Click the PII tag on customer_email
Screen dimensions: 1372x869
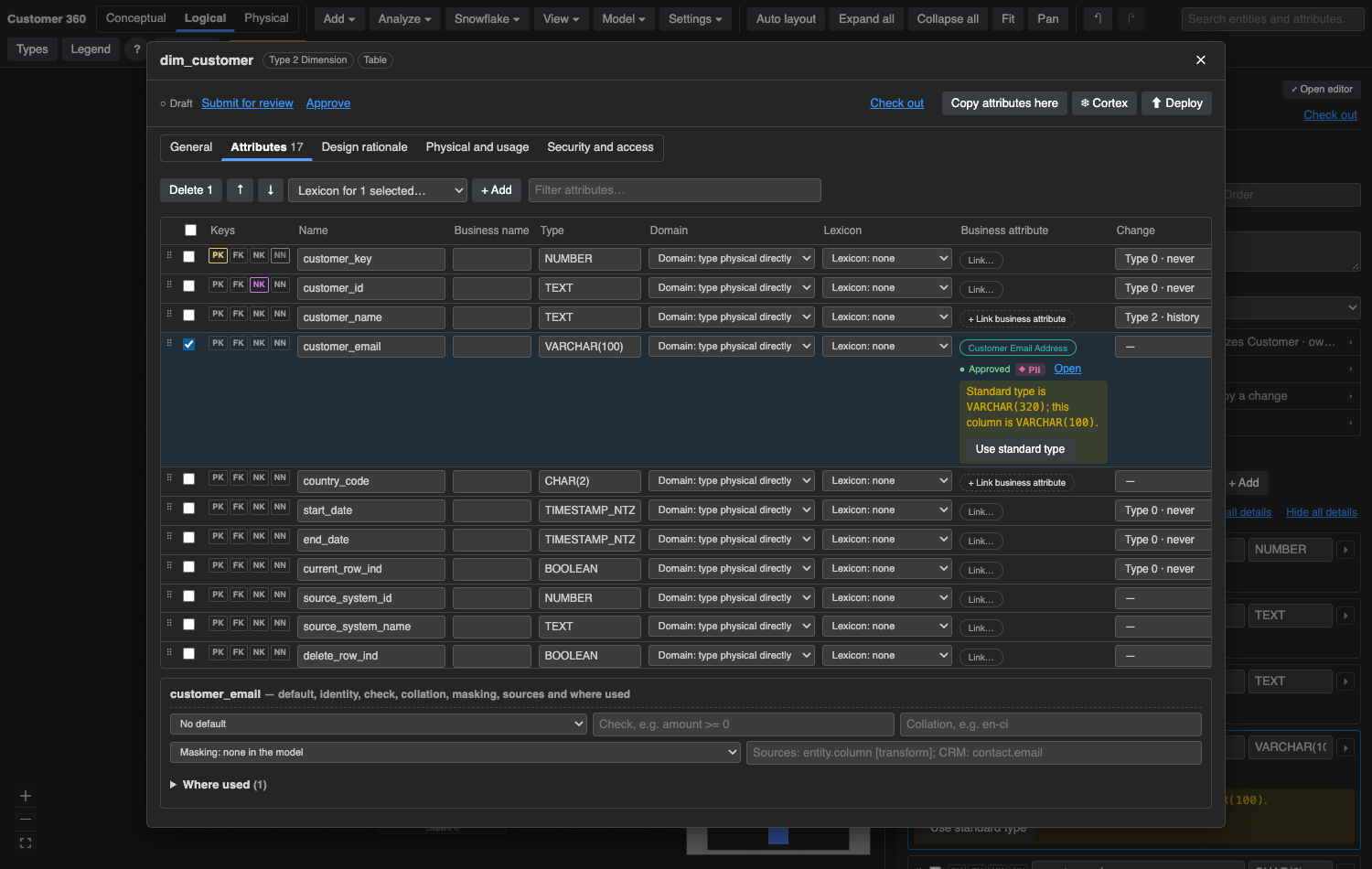point(1030,370)
